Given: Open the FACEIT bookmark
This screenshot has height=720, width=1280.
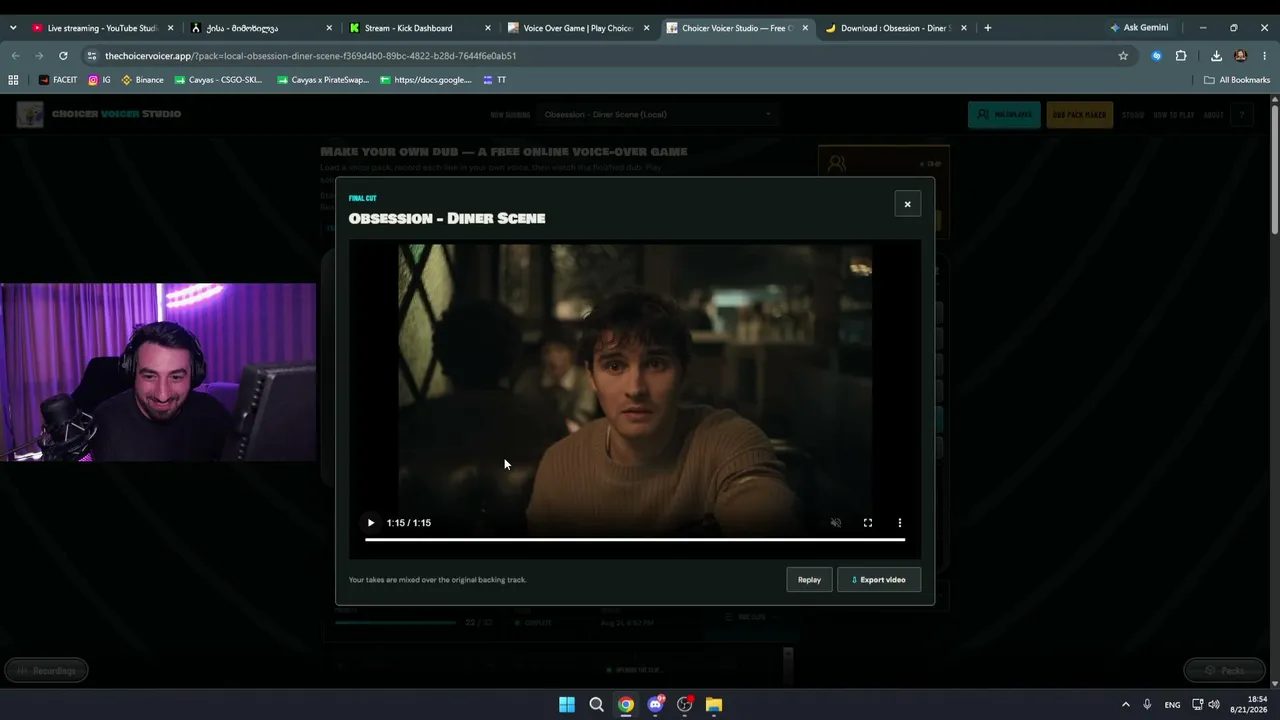Looking at the screenshot, I should pos(58,80).
